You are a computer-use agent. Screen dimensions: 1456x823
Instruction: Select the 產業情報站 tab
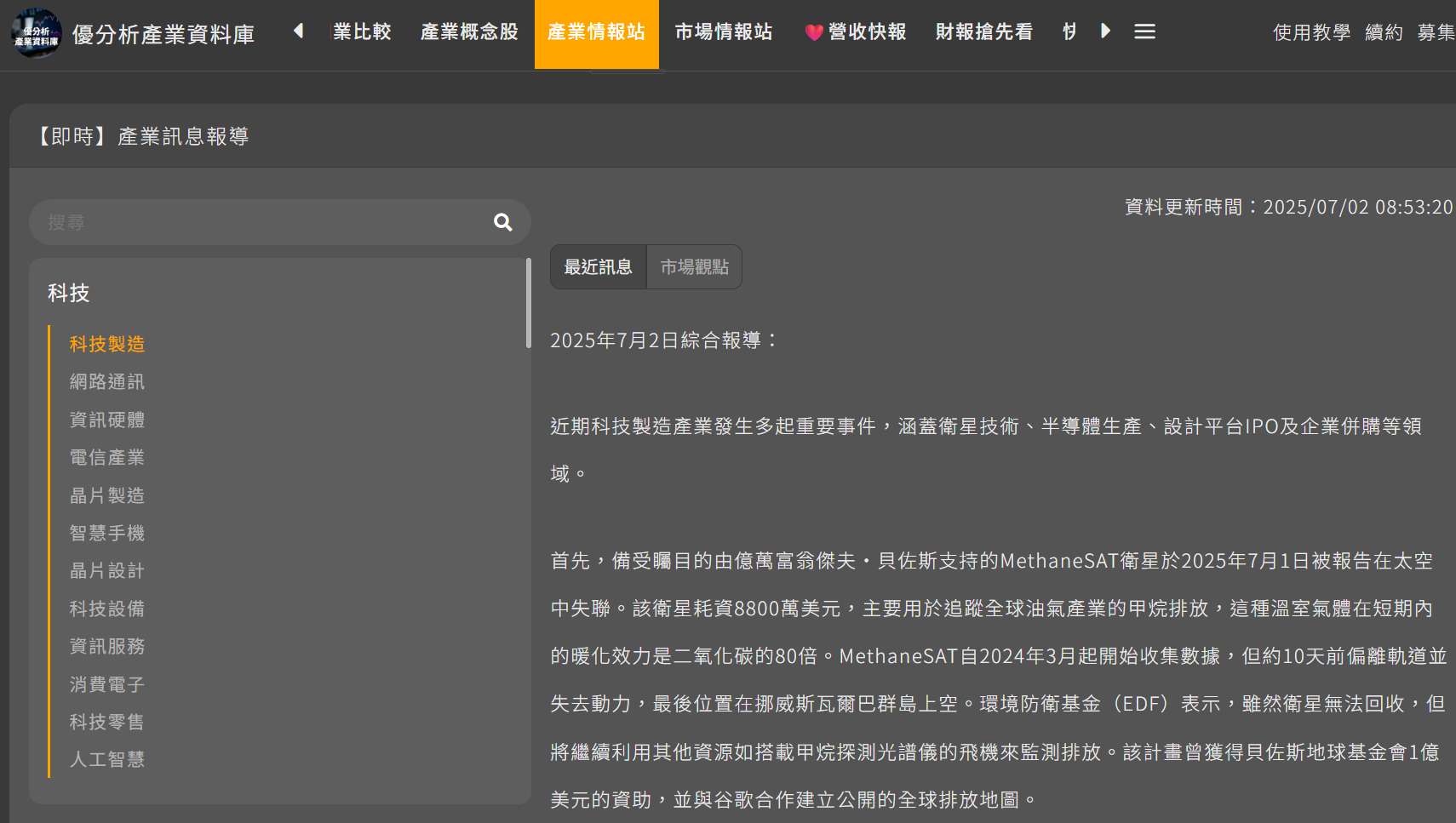coord(596,34)
